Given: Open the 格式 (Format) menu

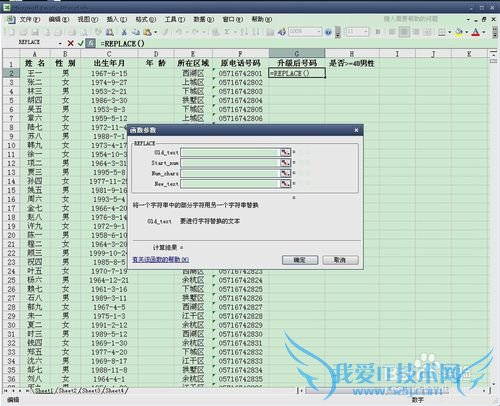Looking at the screenshot, I should pyautogui.click(x=146, y=20).
